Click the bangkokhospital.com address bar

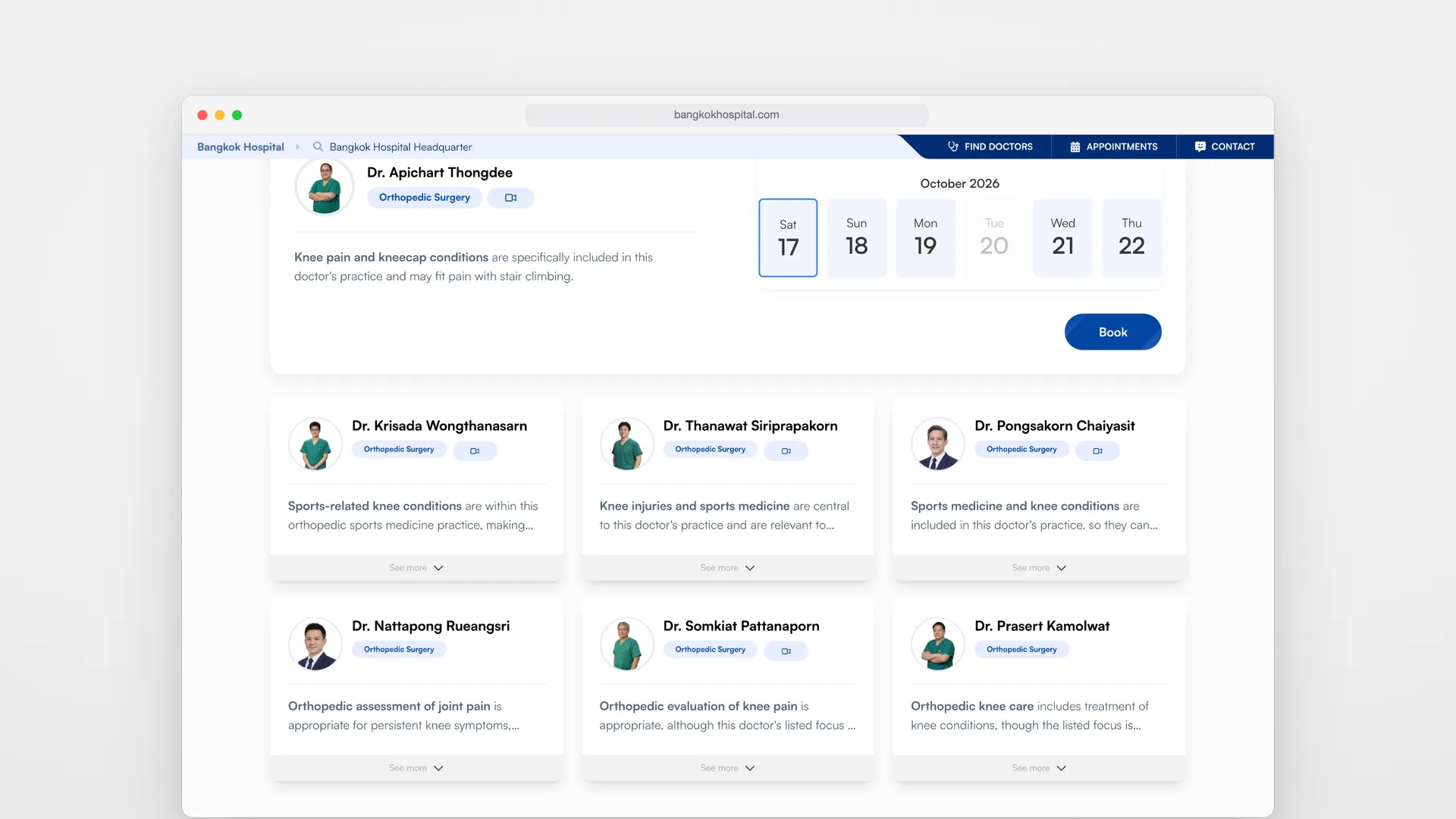pos(726,115)
